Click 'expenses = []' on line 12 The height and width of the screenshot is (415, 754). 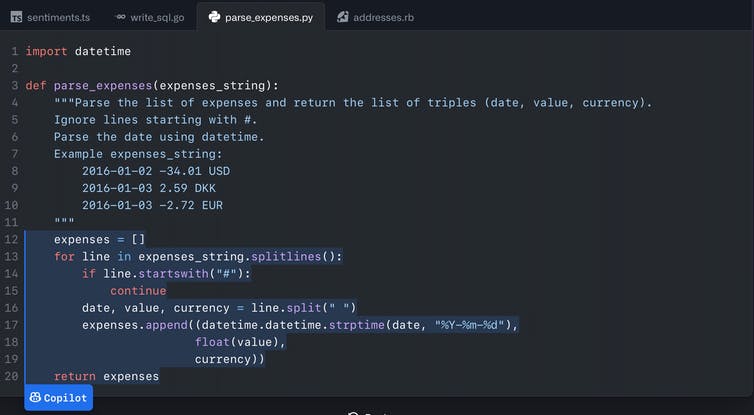[x=100, y=239]
